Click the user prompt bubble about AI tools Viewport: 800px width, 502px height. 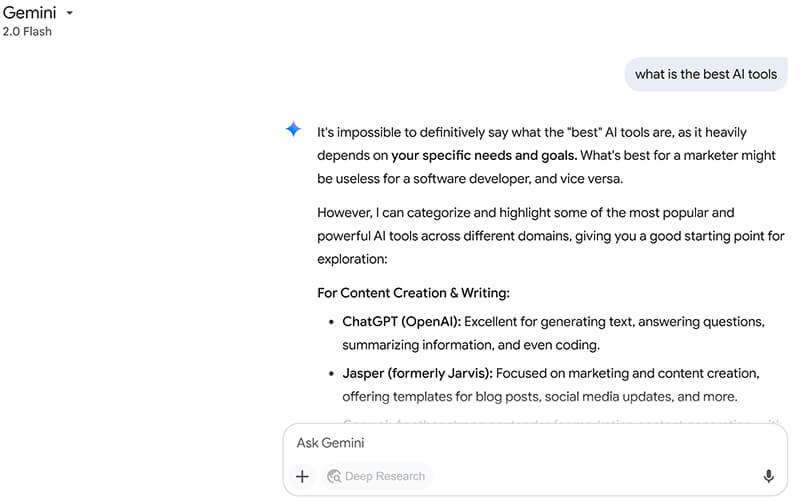[706, 74]
